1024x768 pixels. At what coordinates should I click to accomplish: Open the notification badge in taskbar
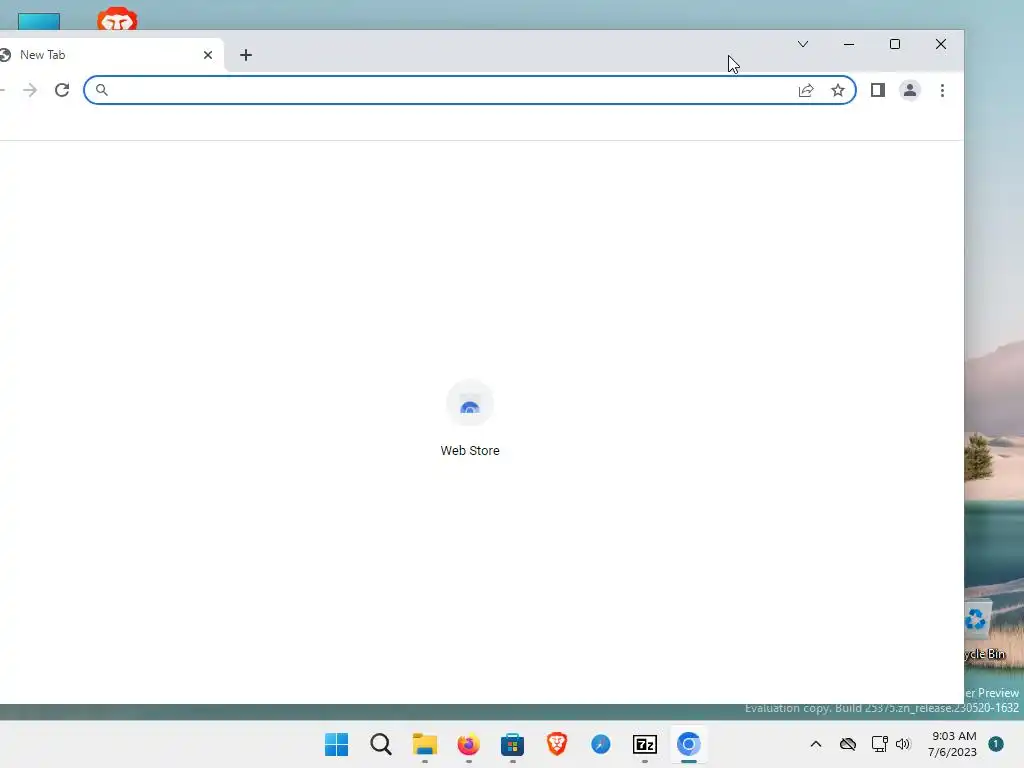click(x=996, y=744)
